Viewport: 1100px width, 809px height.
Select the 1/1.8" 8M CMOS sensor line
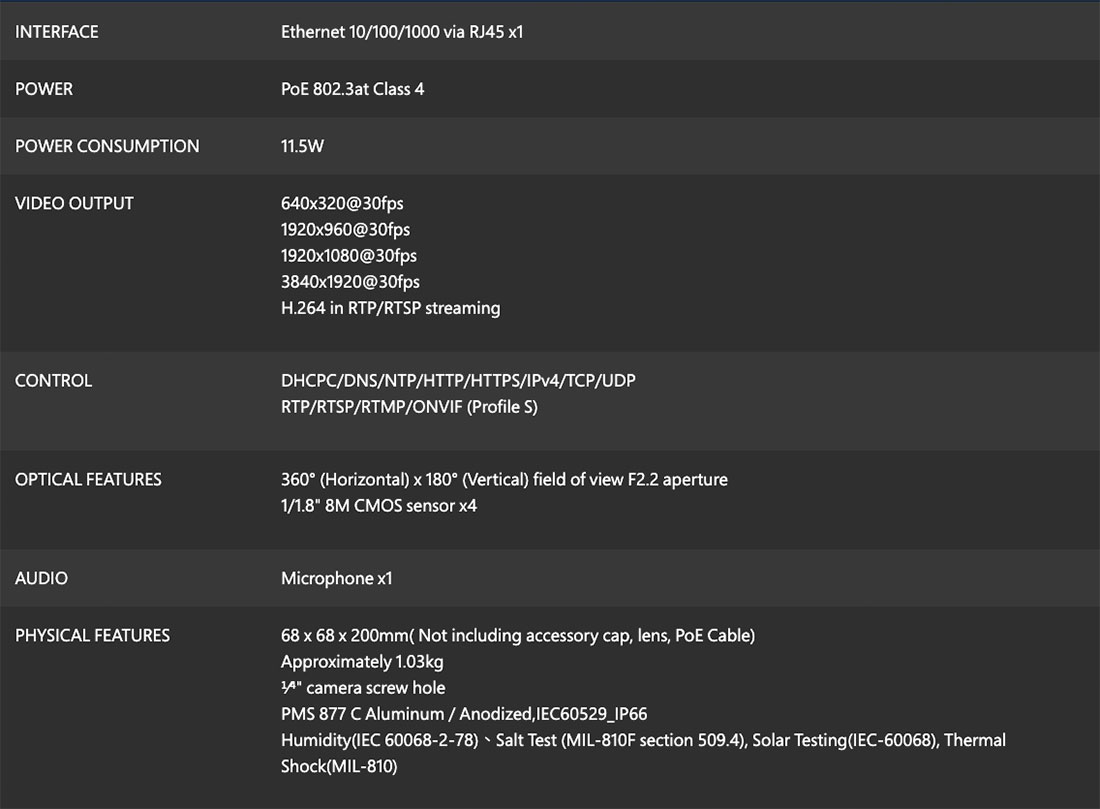click(379, 506)
